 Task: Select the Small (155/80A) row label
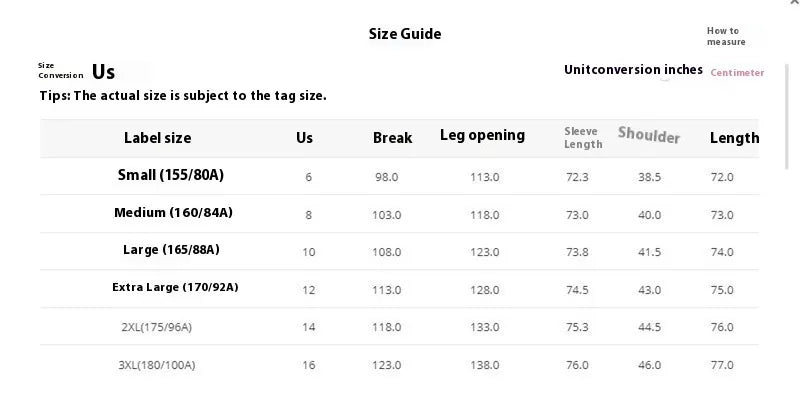click(x=171, y=176)
